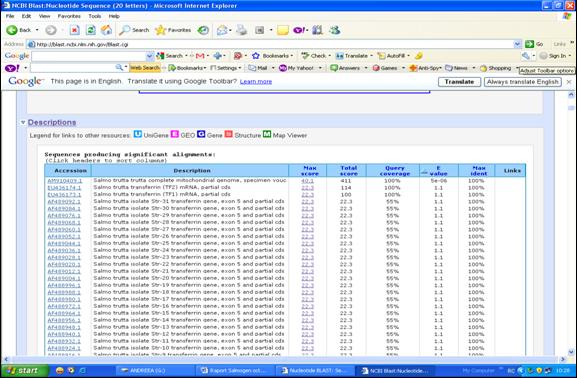The height and width of the screenshot is (378, 577).
Task: Click Yahoo toolbar Mail button
Action: coord(258,68)
